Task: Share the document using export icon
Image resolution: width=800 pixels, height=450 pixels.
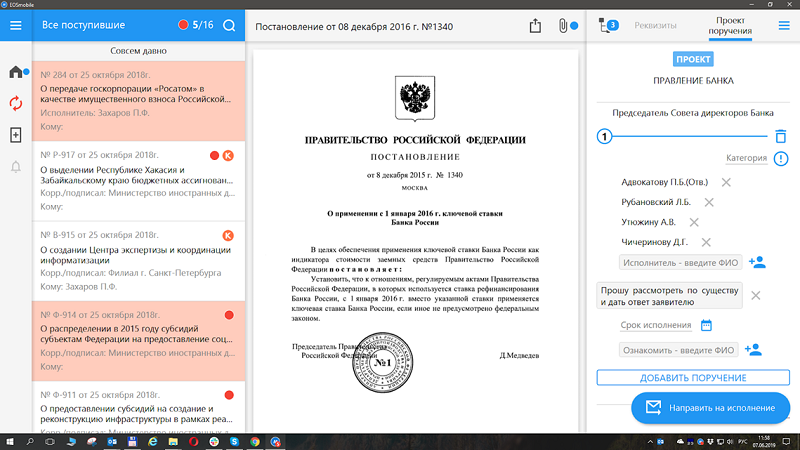Action: [x=535, y=26]
